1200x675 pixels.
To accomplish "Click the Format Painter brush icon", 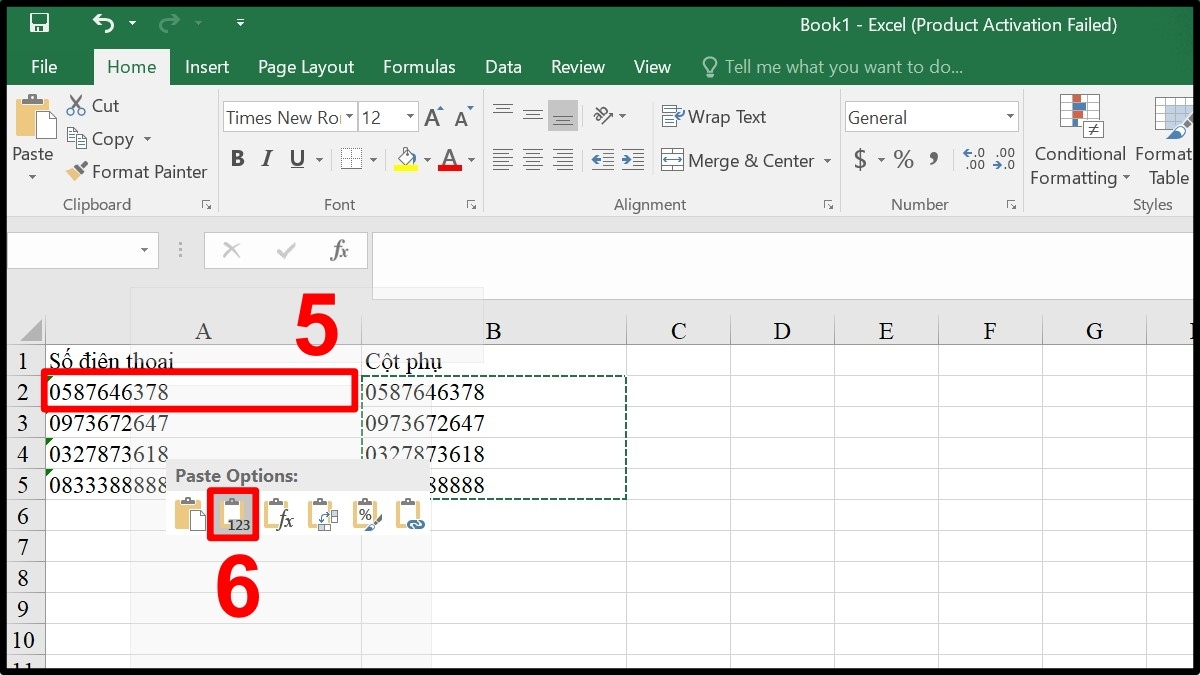I will (77, 172).
